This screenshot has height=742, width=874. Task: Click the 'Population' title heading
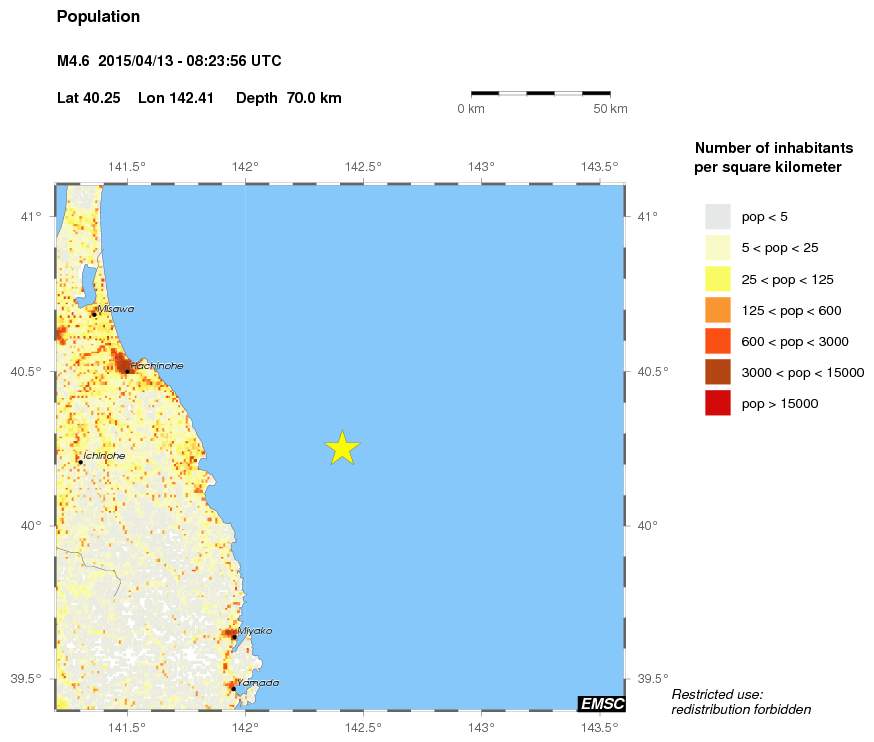click(98, 17)
